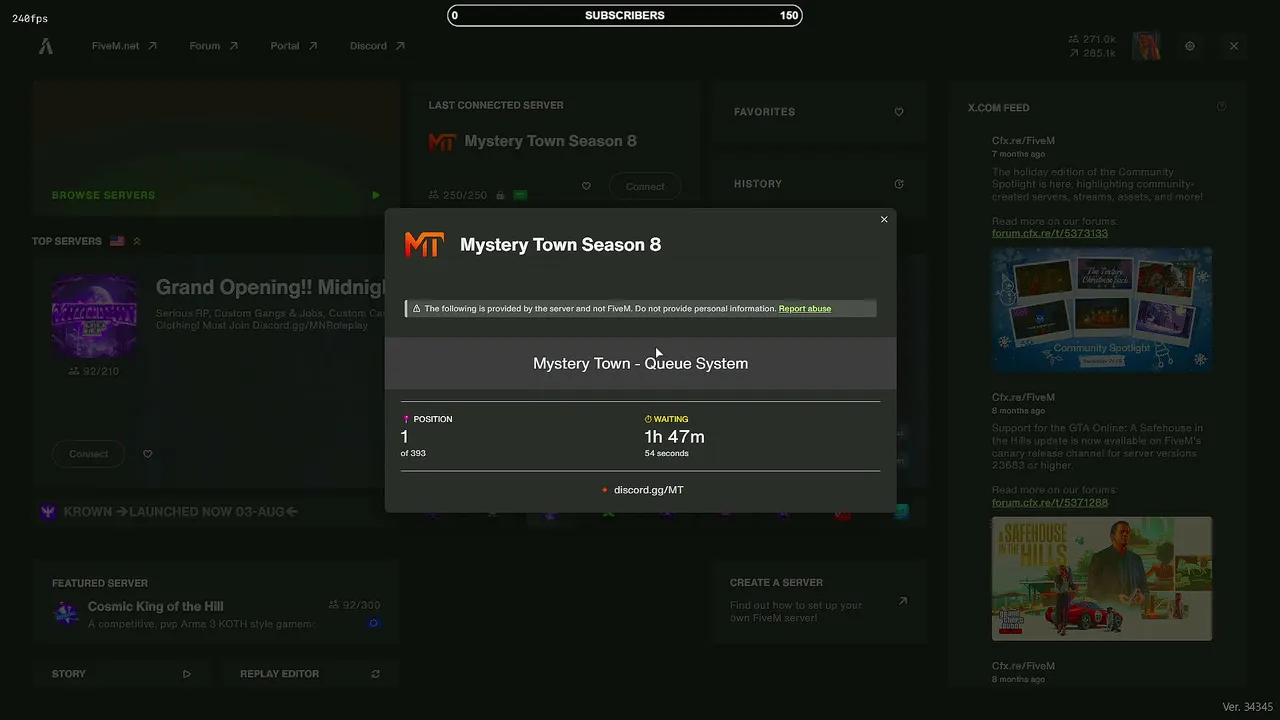Open the FiveM.net link in the top navigation

tap(124, 46)
